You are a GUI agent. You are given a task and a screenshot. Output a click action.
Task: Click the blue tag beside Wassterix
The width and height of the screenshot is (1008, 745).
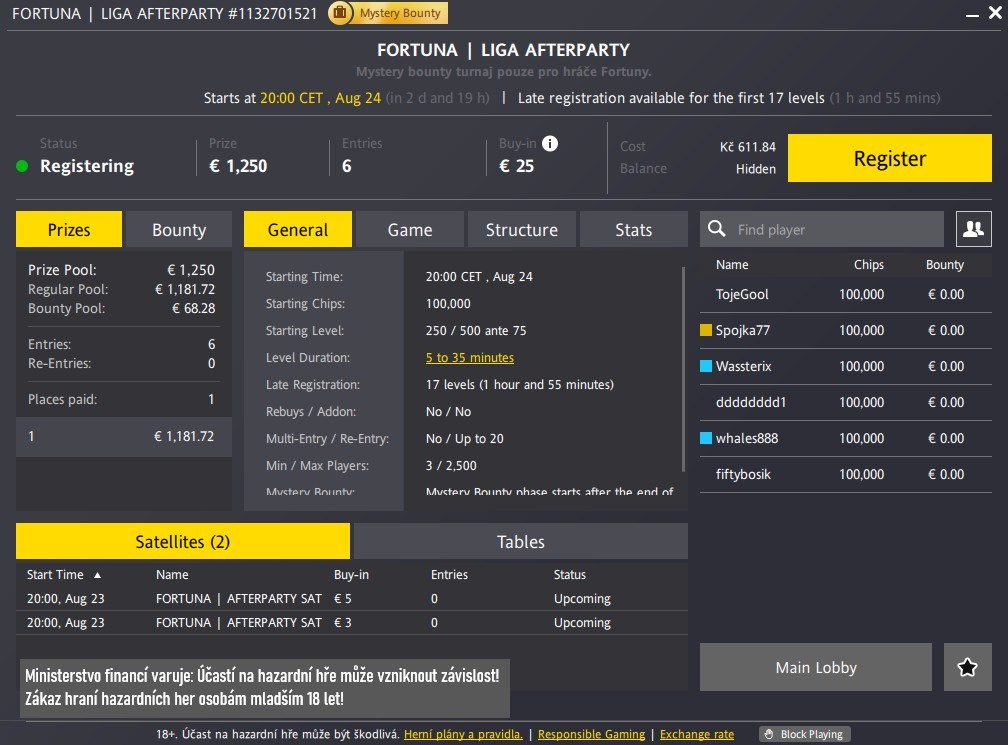pos(706,366)
